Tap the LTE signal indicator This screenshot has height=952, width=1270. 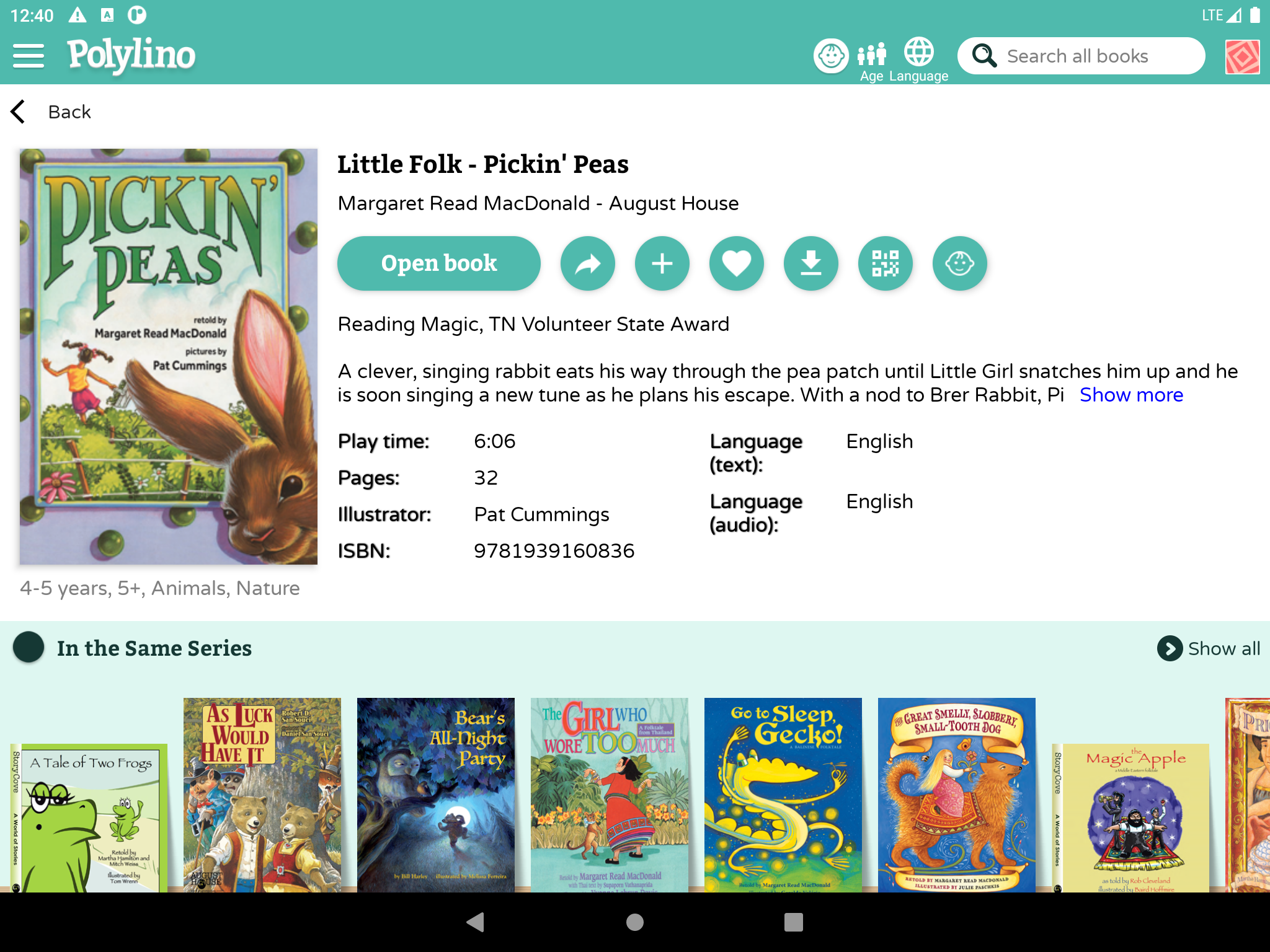coord(1222,15)
